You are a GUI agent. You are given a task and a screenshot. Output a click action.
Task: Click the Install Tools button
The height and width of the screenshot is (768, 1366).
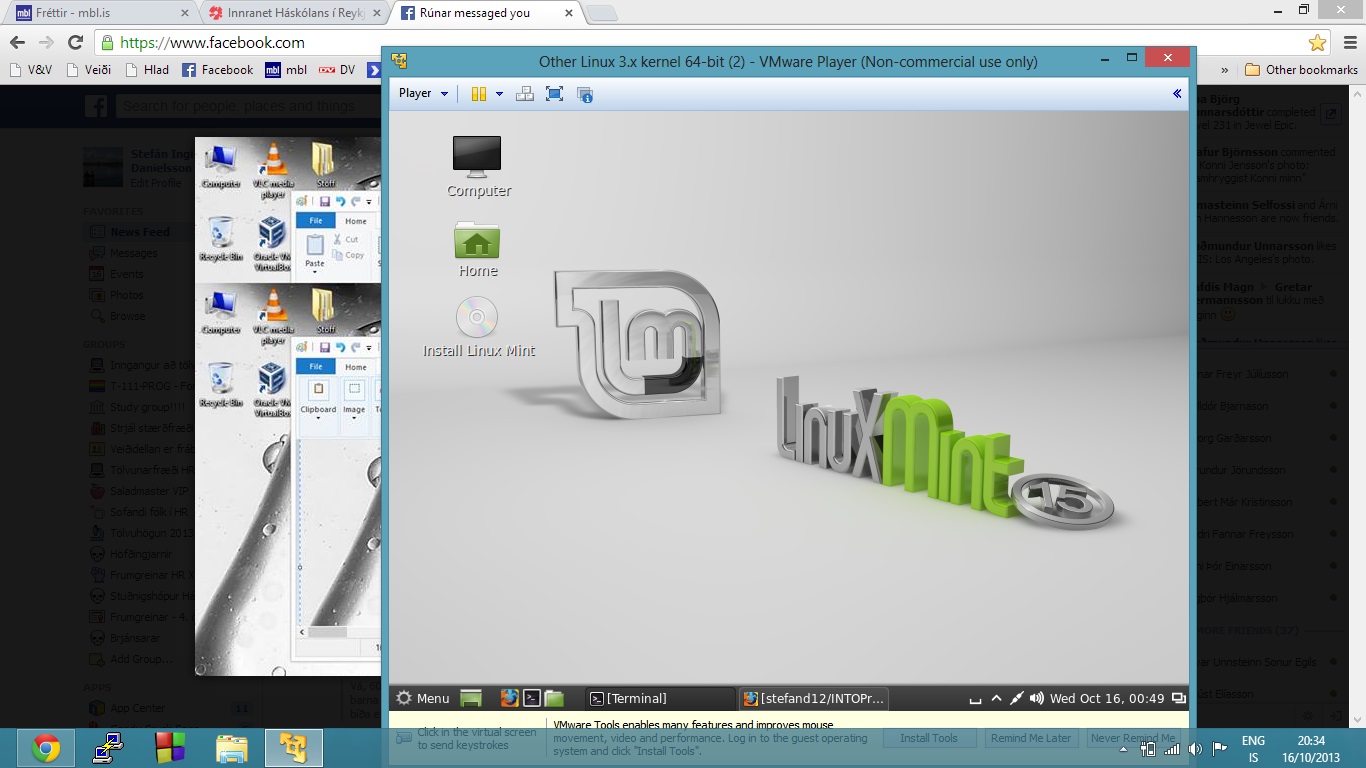pos(929,738)
